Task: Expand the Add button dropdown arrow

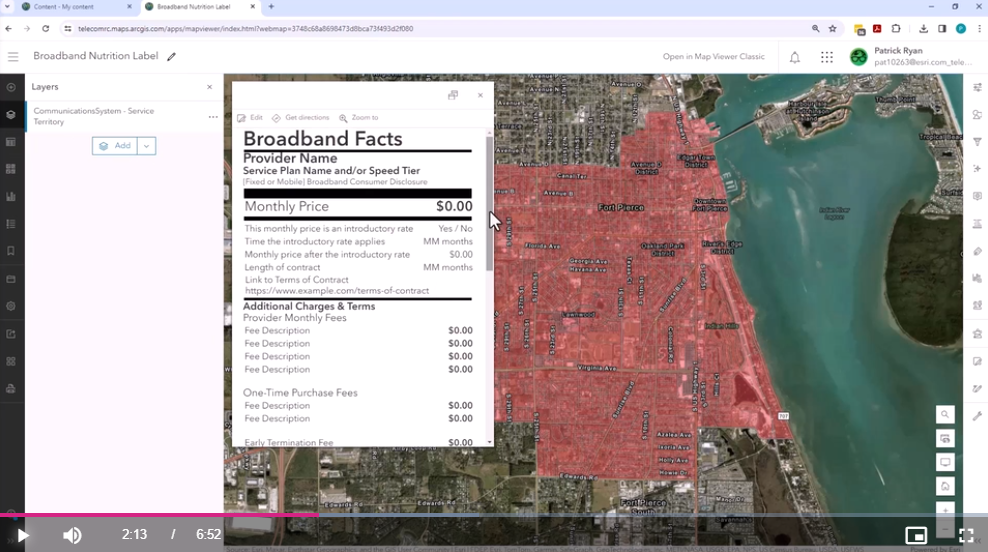Action: click(x=146, y=146)
